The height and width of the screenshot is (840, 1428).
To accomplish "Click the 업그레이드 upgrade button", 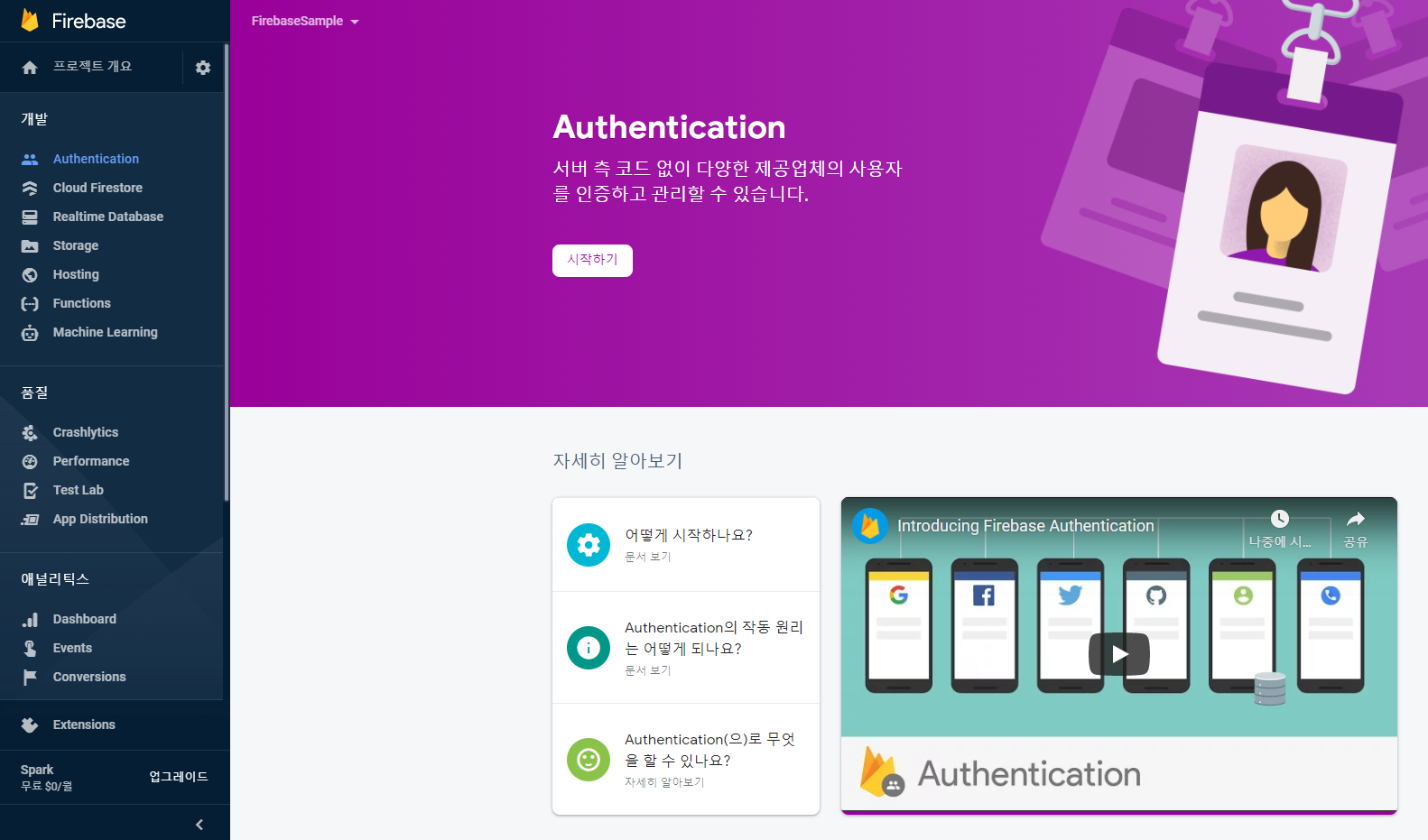I will [x=179, y=777].
